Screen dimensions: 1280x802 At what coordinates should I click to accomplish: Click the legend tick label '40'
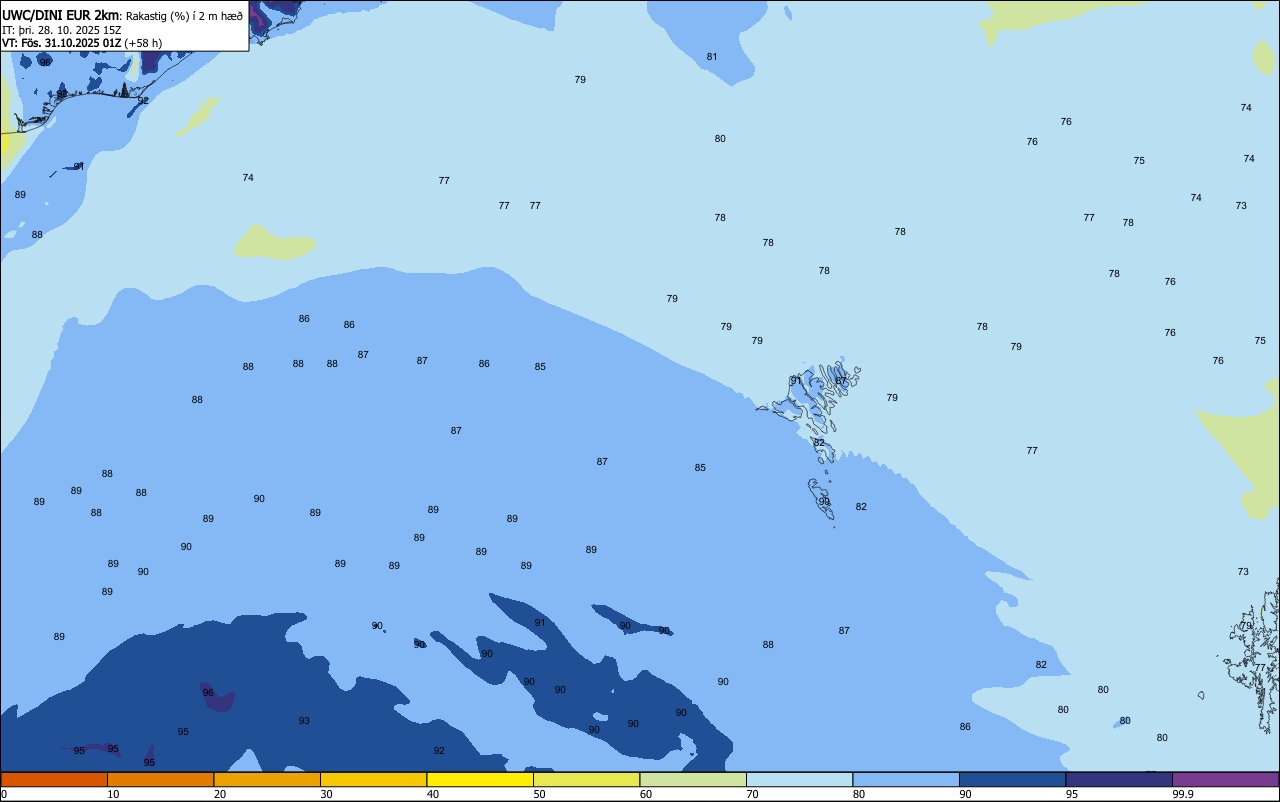pos(432,794)
